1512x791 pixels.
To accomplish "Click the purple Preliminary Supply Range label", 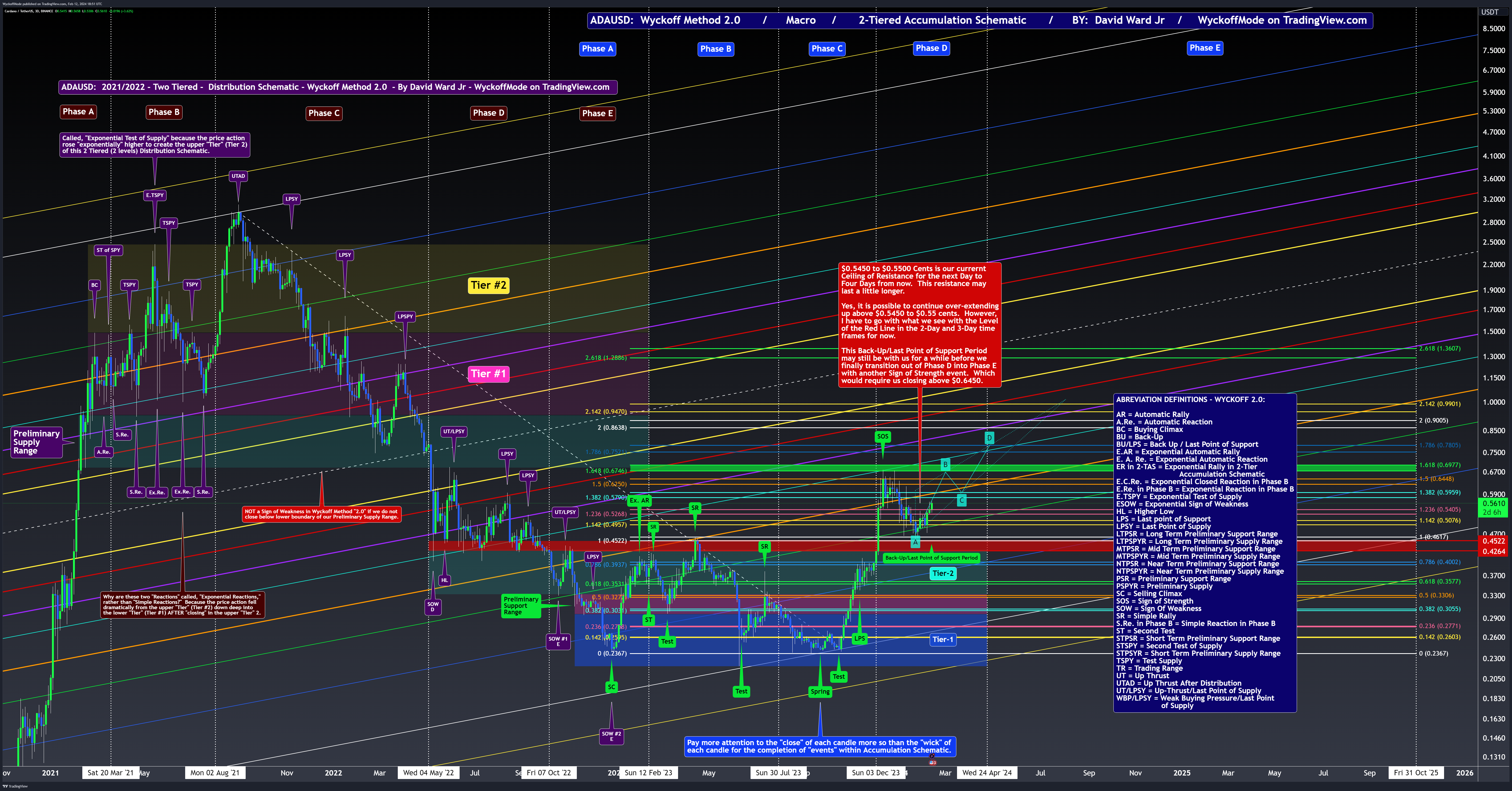I will 37,442.
